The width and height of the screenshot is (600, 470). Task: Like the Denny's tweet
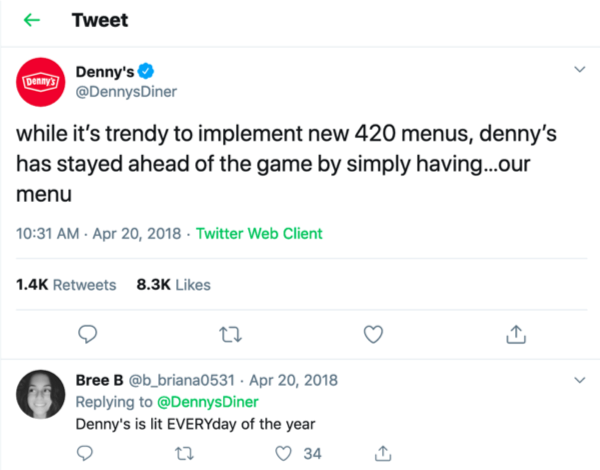[374, 333]
